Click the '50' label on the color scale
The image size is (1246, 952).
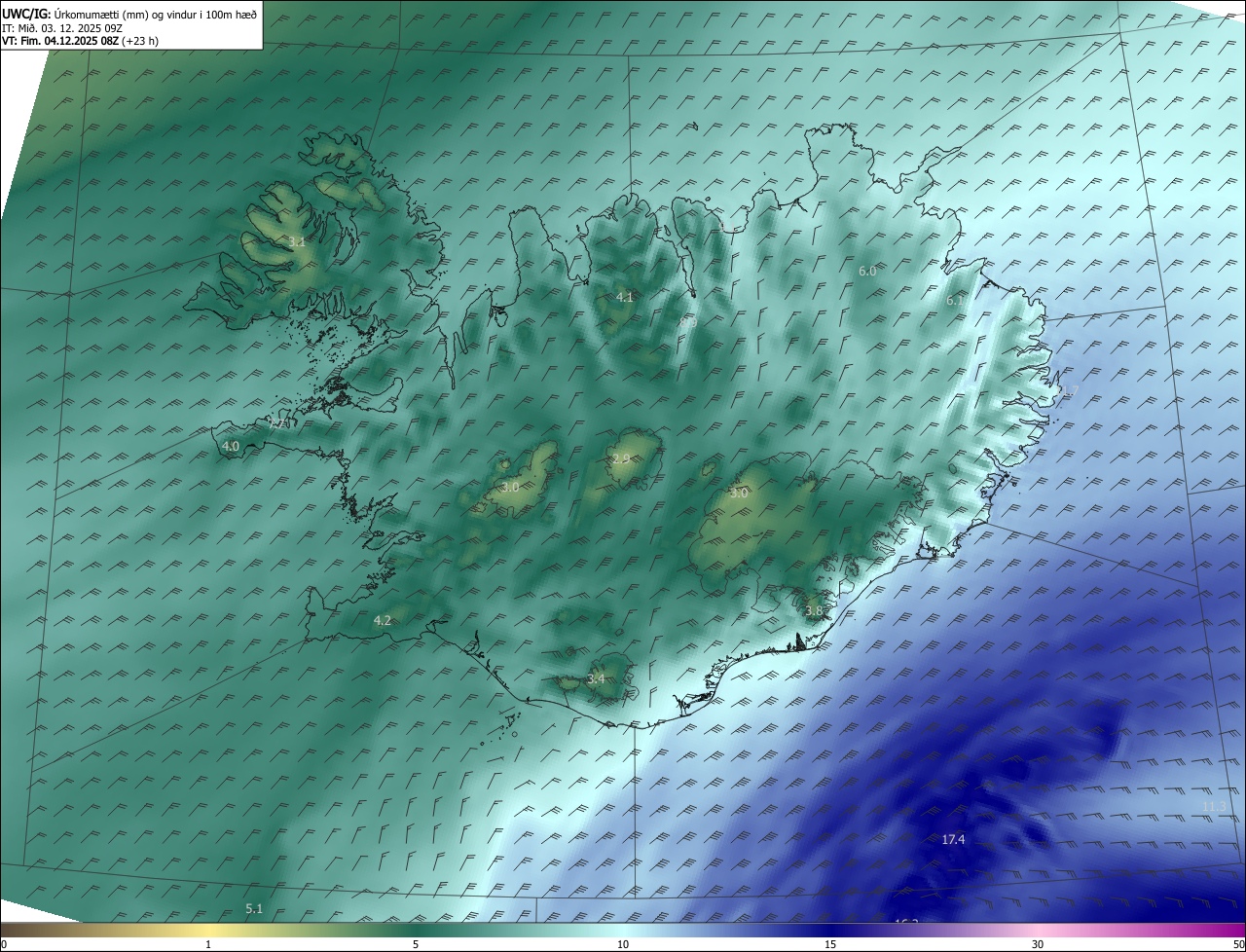(x=1238, y=944)
